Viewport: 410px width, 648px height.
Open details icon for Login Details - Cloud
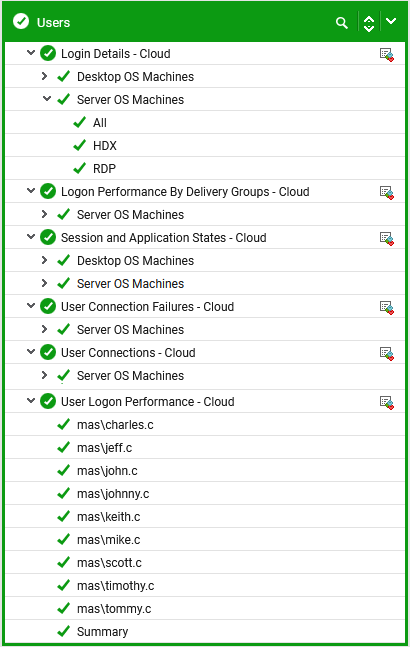coord(387,55)
